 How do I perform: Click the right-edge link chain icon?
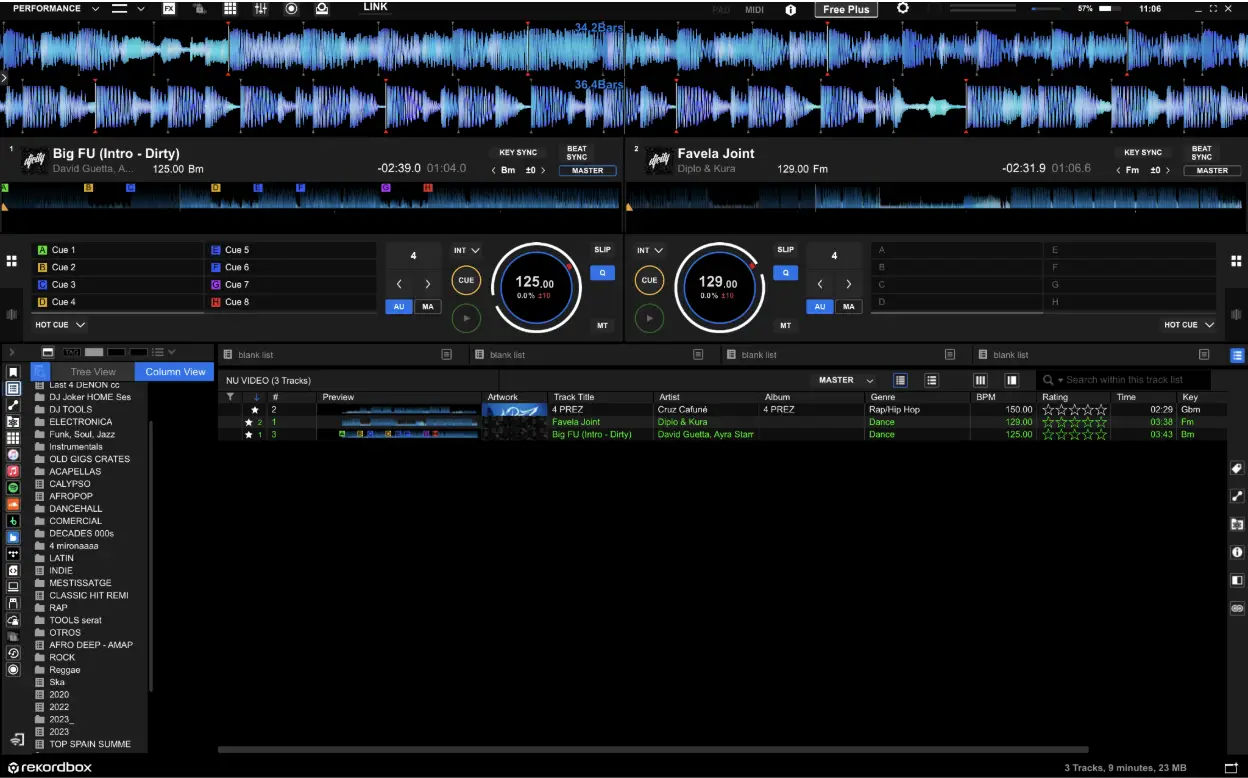coord(1237,608)
